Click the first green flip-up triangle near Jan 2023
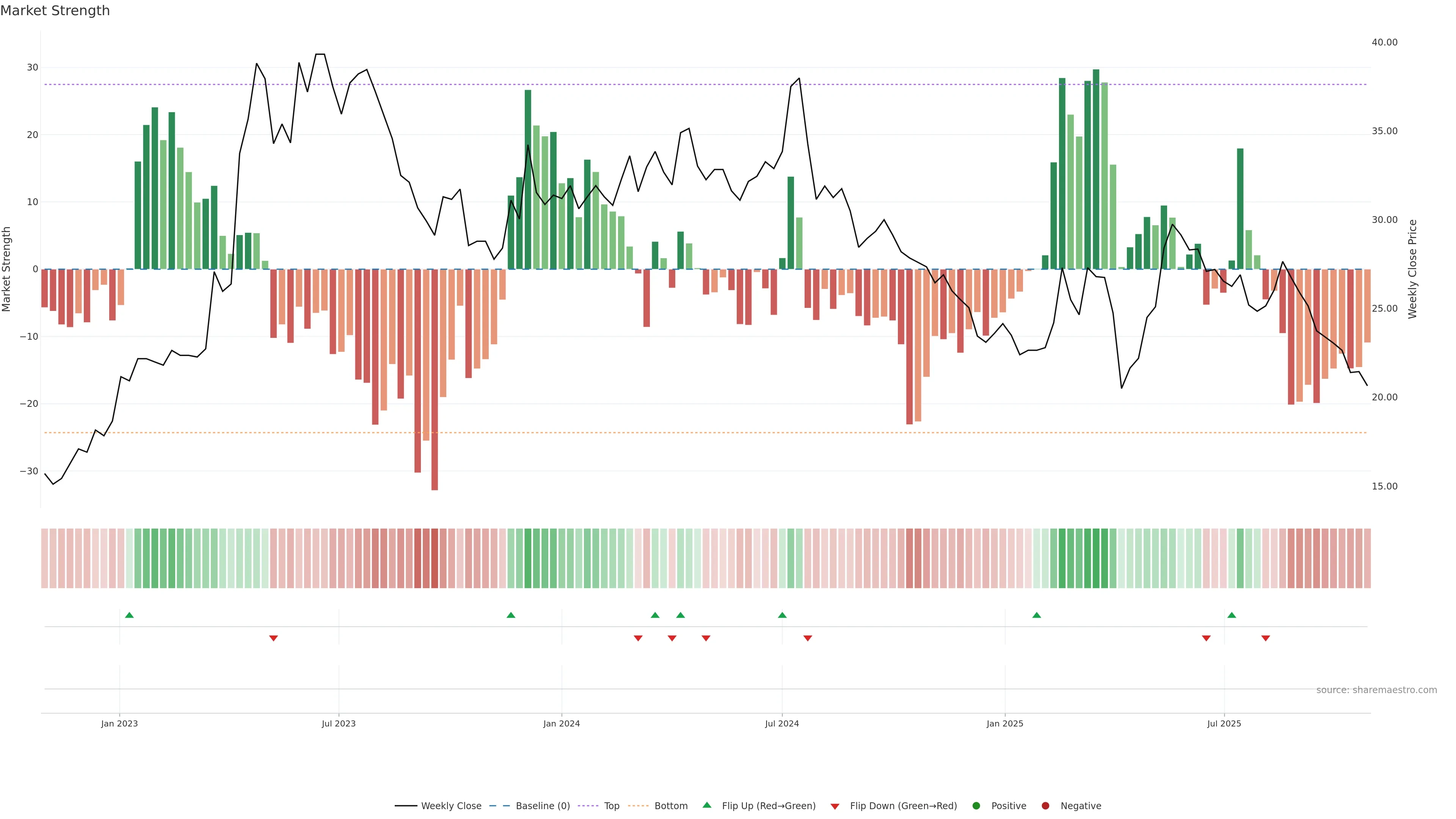1456x819 pixels. tap(129, 615)
